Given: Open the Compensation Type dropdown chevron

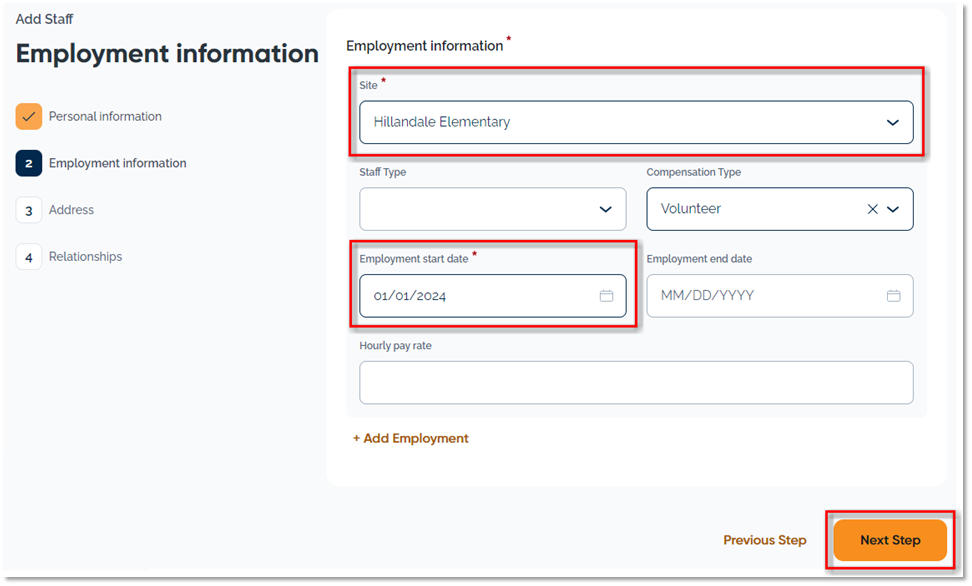Looking at the screenshot, I should point(893,209).
